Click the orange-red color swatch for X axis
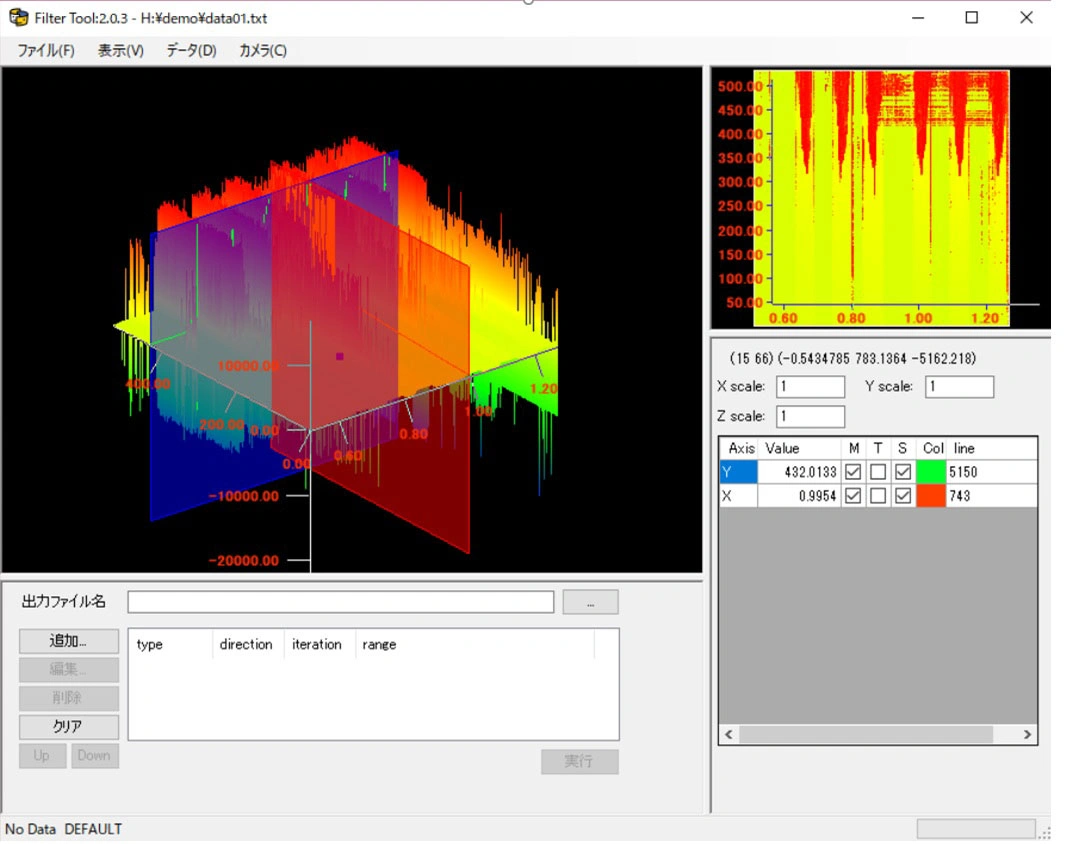 pyautogui.click(x=931, y=495)
